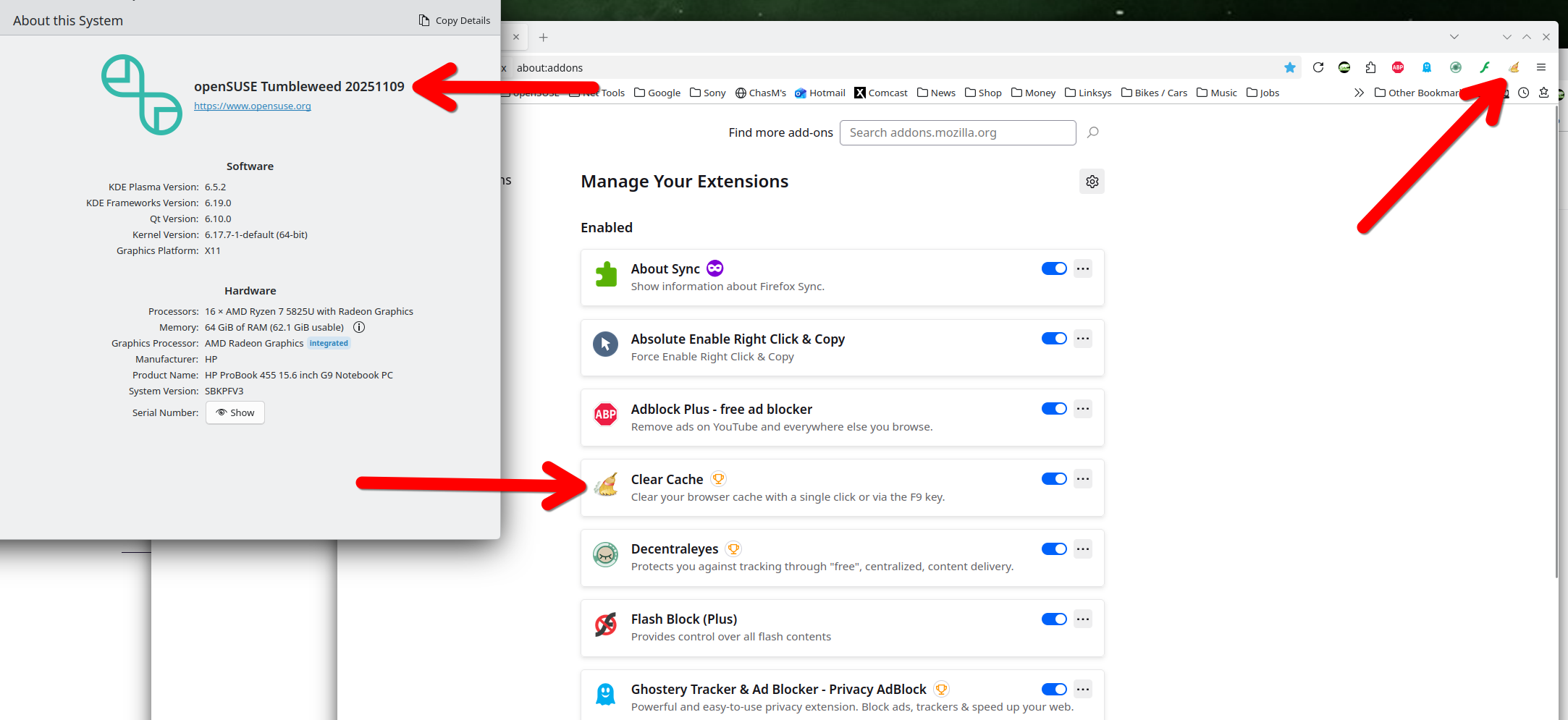Open the opensuse.org website link
This screenshot has height=720, width=1568.
tap(252, 106)
